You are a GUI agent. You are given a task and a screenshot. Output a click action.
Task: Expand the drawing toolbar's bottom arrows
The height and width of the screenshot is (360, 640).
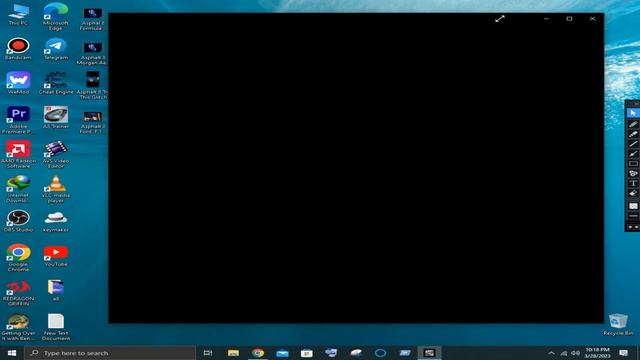pyautogui.click(x=633, y=227)
